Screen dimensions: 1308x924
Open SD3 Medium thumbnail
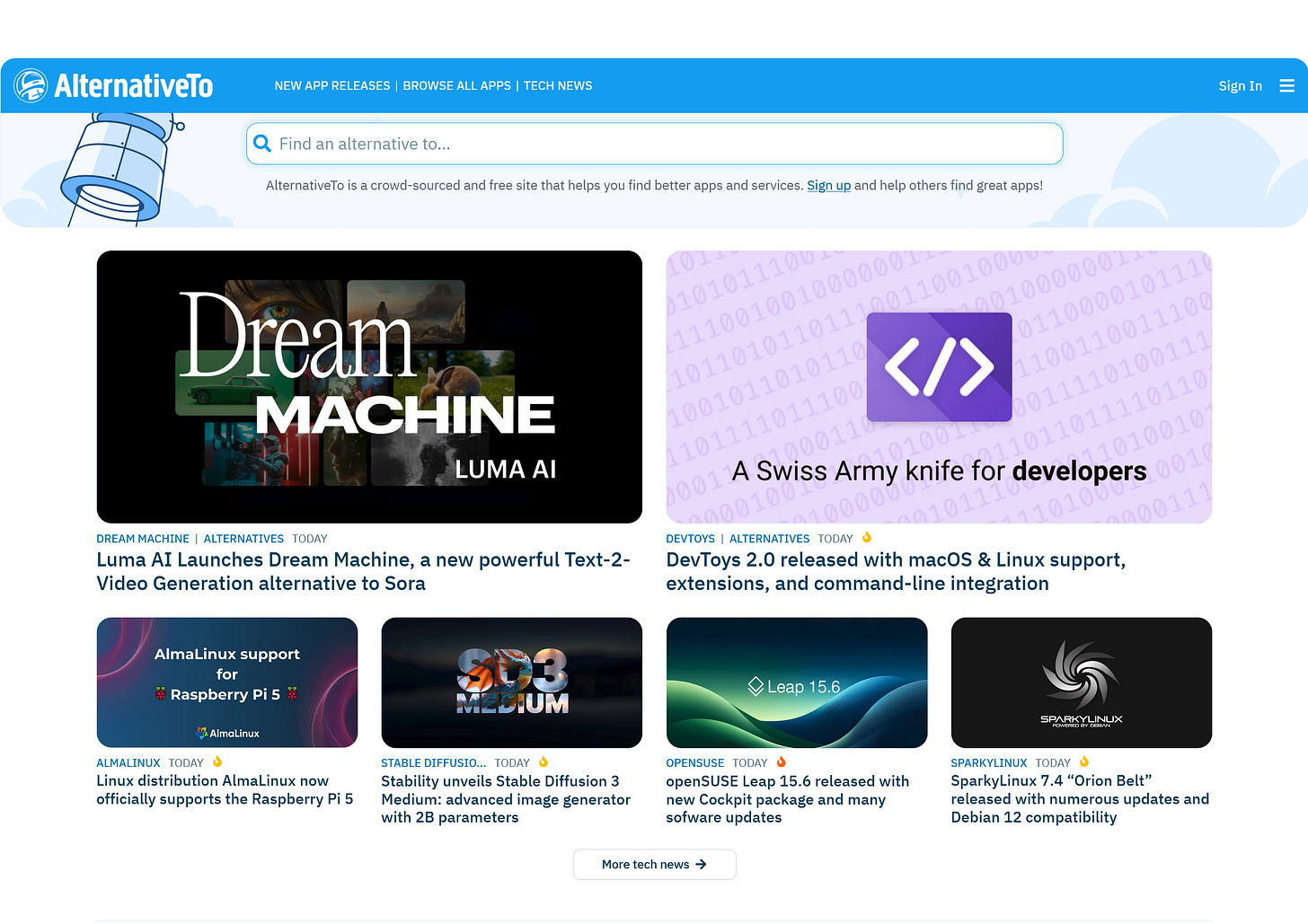[512, 682]
